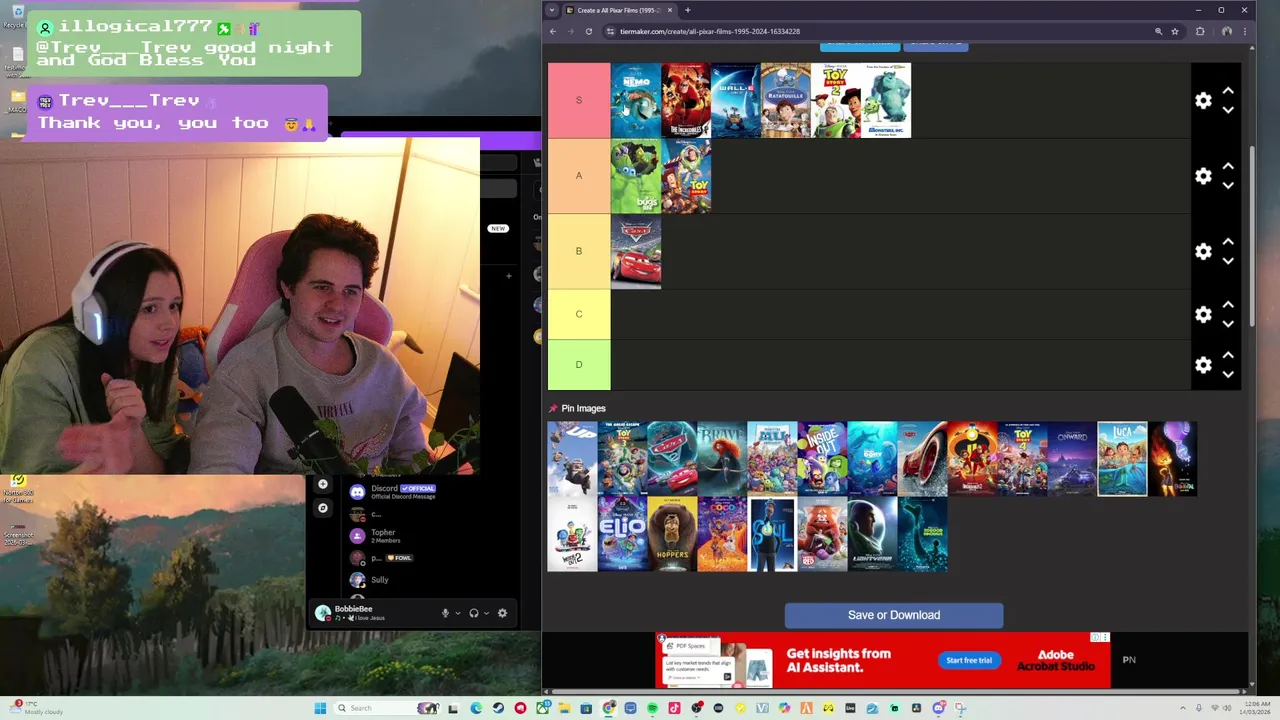
Task: Select Ratatouille poster in S tier
Action: [x=786, y=100]
